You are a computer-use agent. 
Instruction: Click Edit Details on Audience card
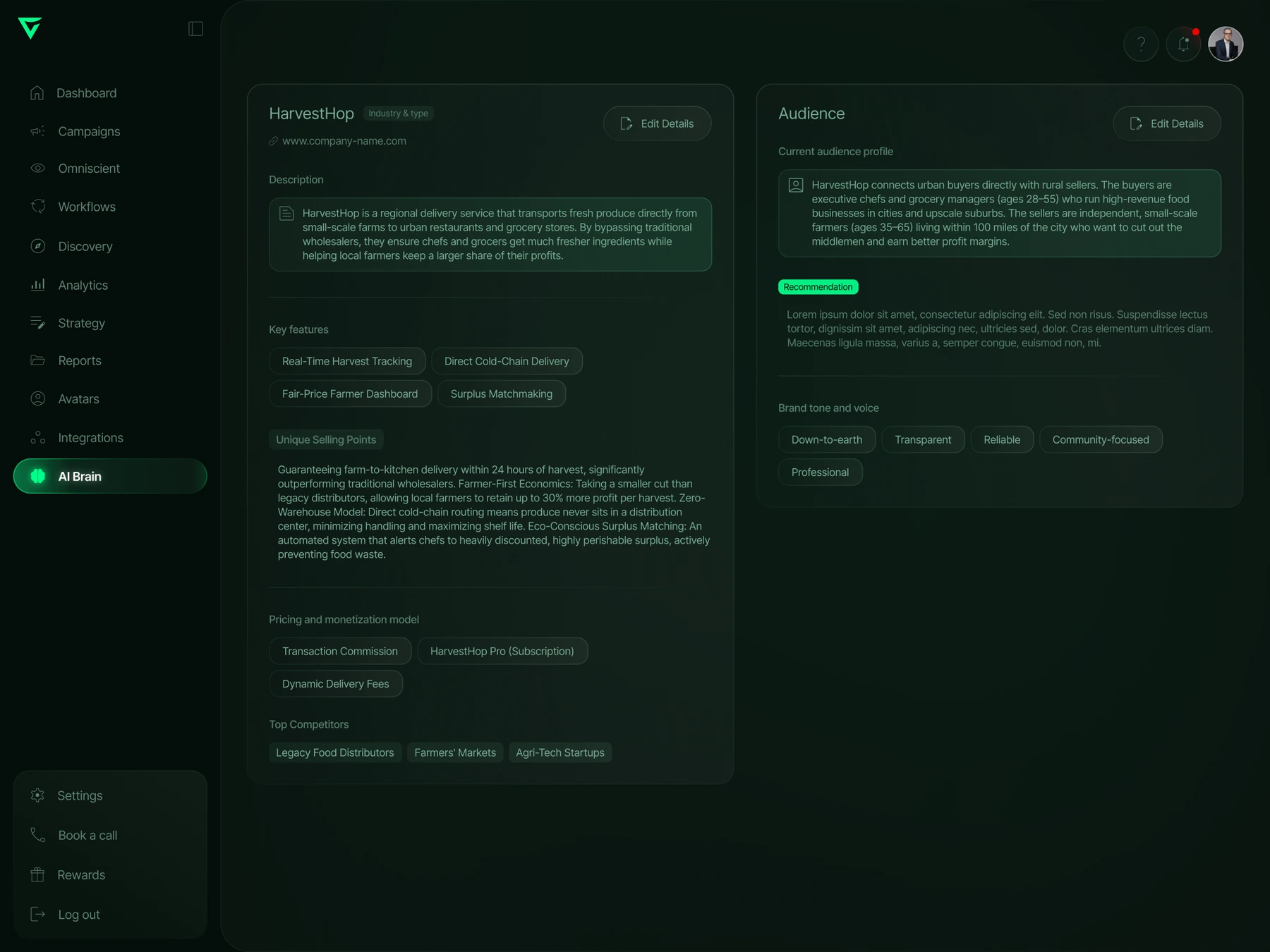click(x=1167, y=123)
